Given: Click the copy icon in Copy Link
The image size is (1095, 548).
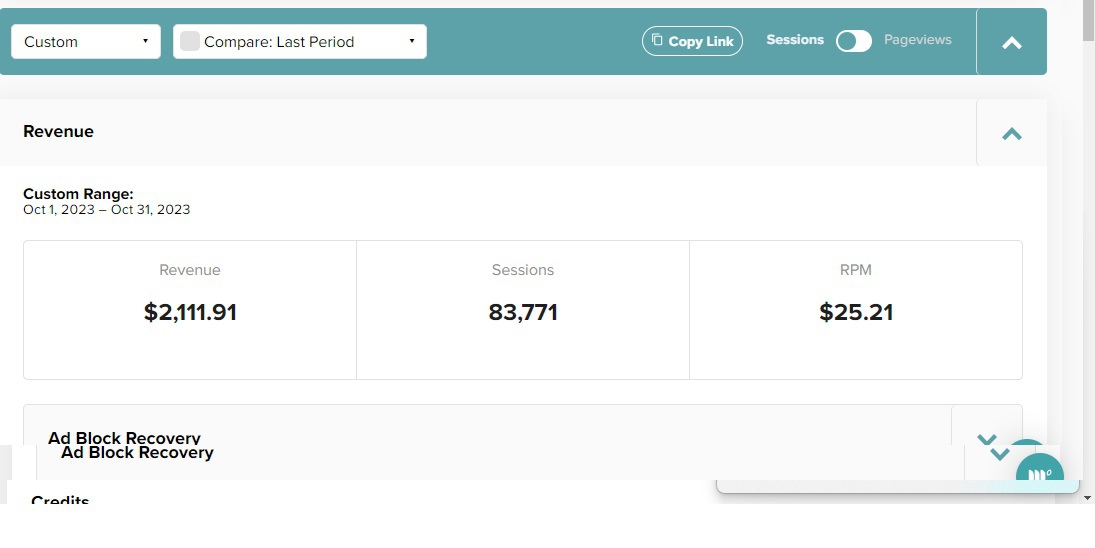Looking at the screenshot, I should tap(657, 40).
